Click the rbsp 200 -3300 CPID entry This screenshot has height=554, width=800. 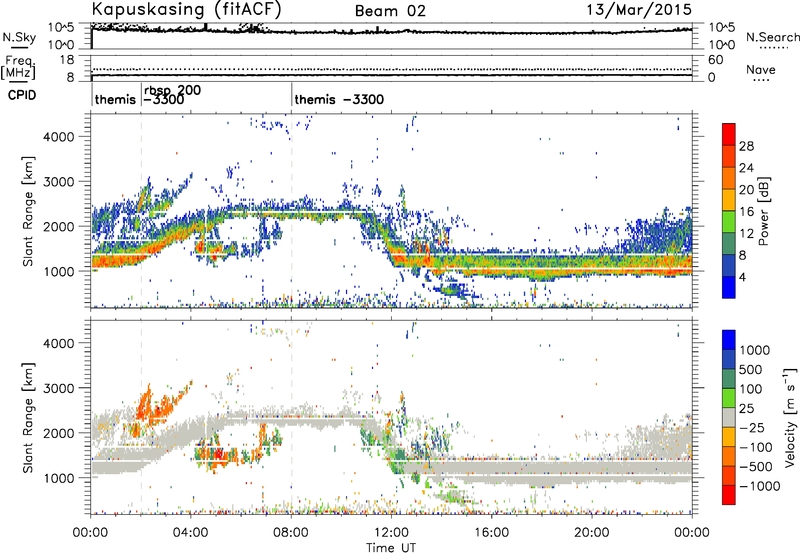coord(172,94)
